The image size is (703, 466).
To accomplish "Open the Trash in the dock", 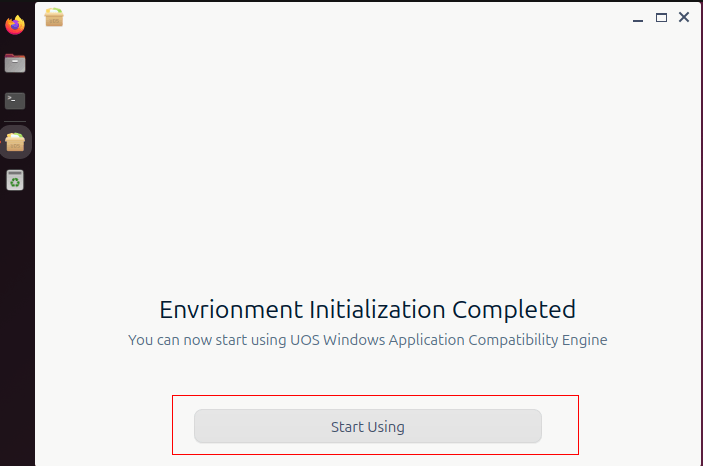I will 15,180.
